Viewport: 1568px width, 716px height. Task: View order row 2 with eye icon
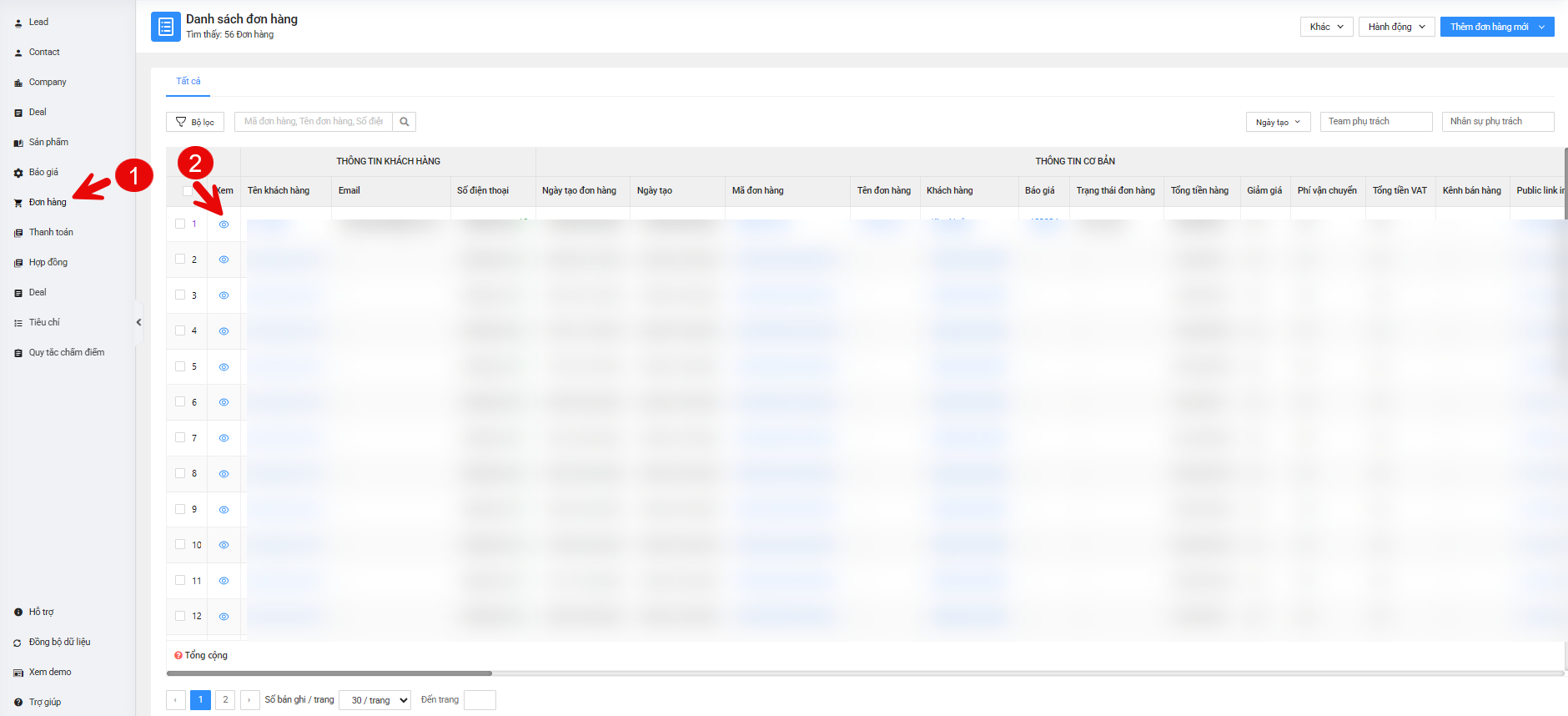[224, 260]
